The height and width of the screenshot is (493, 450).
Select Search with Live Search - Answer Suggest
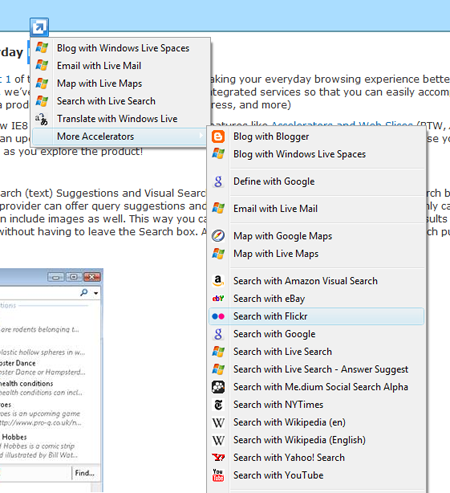(316, 369)
